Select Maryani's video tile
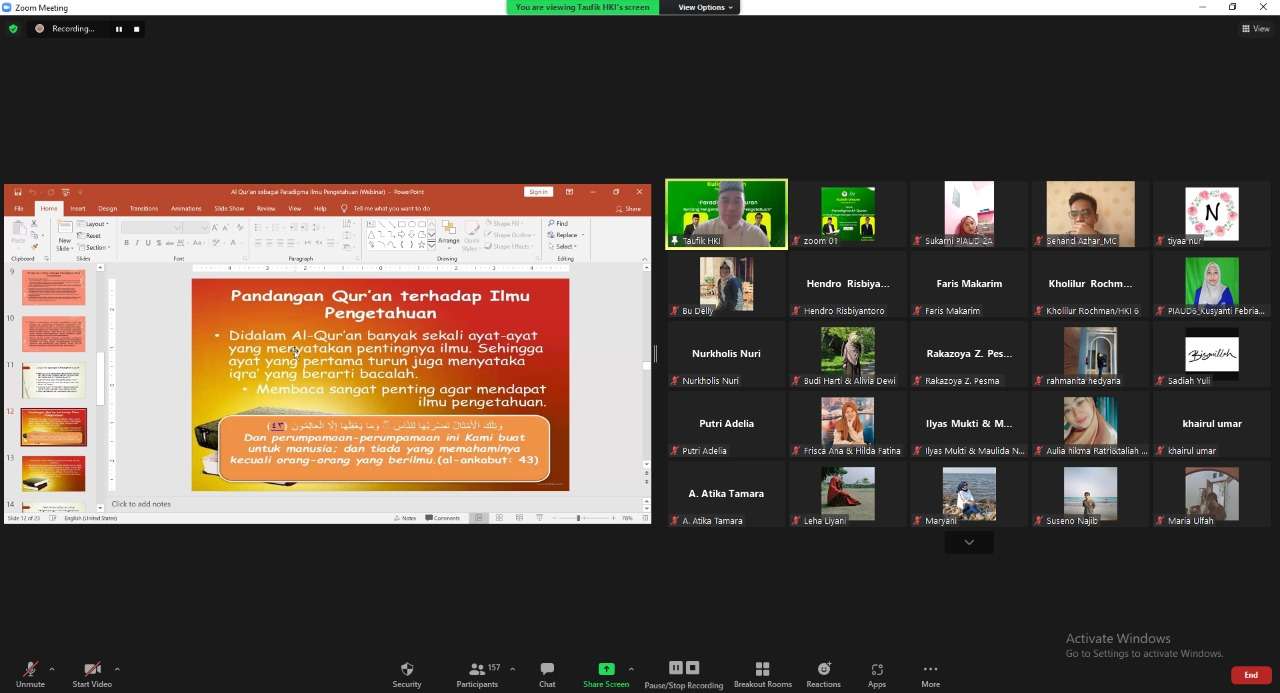This screenshot has width=1280, height=693. [969, 494]
